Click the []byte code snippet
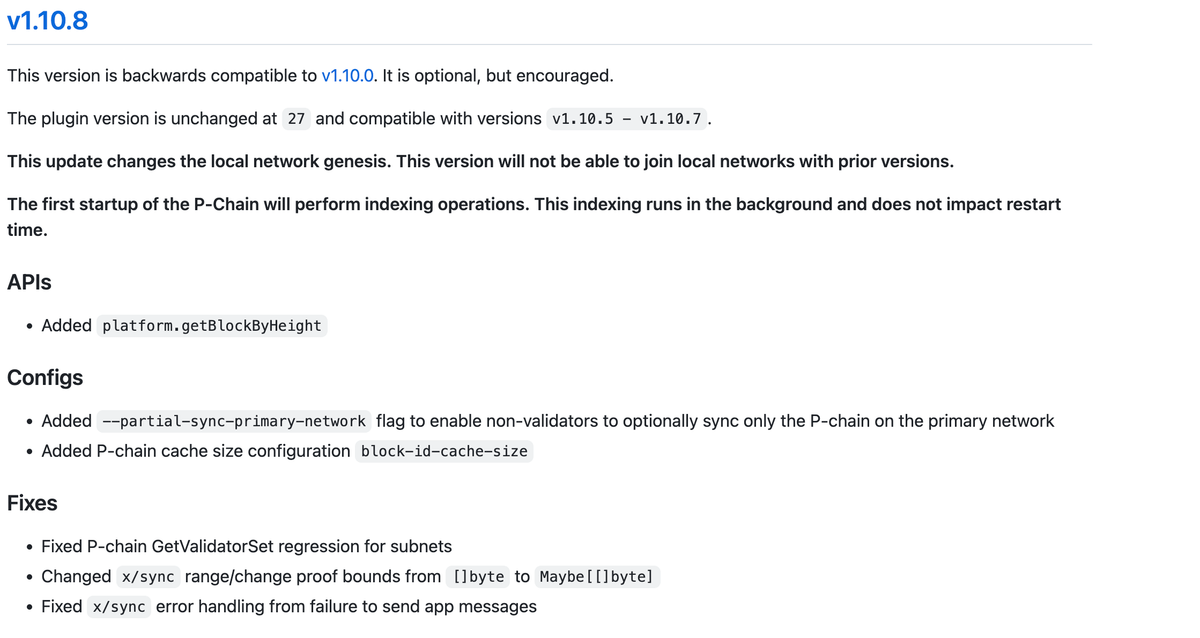This screenshot has width=1200, height=638. pyautogui.click(x=478, y=577)
